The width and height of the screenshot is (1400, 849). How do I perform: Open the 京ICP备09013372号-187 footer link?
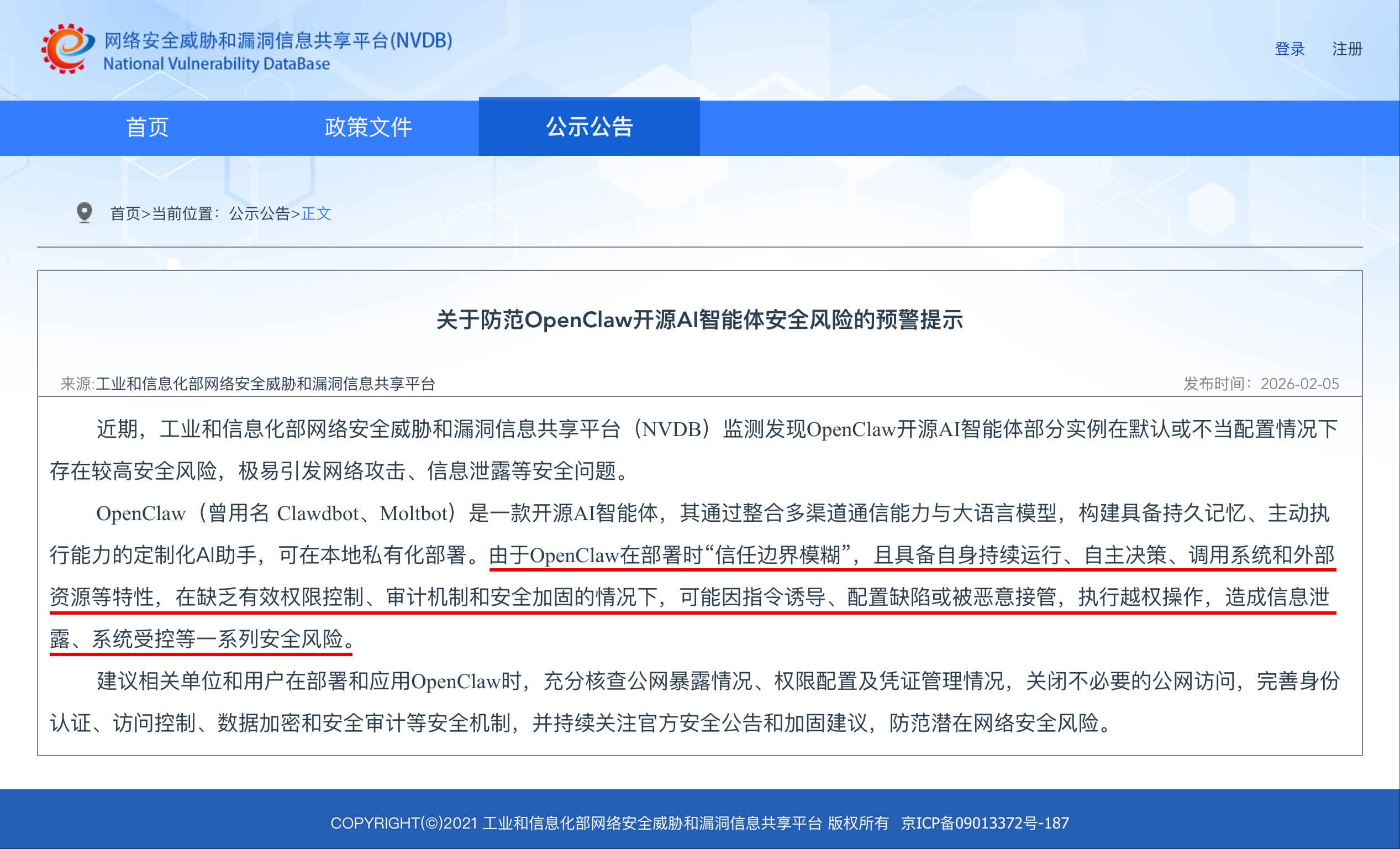985,823
